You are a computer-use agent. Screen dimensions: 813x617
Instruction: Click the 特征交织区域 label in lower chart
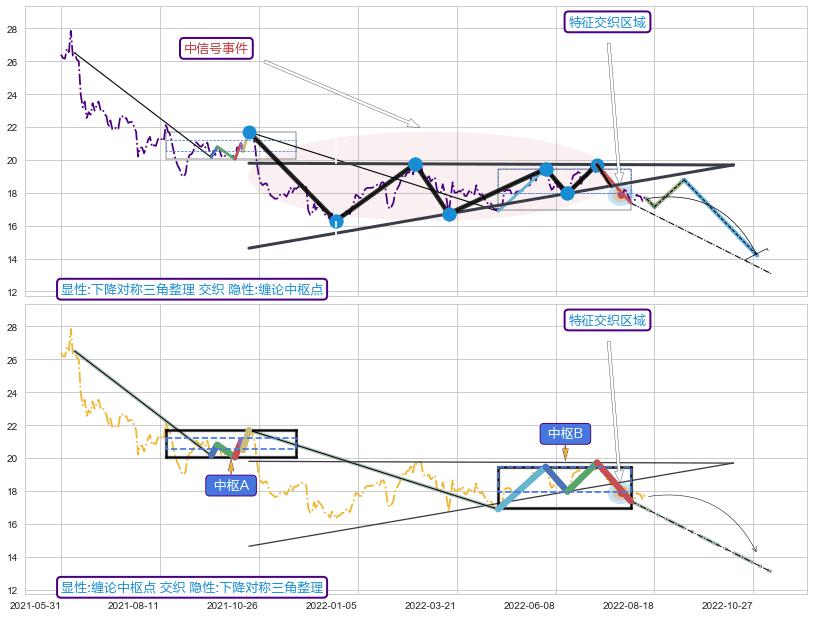pos(608,320)
